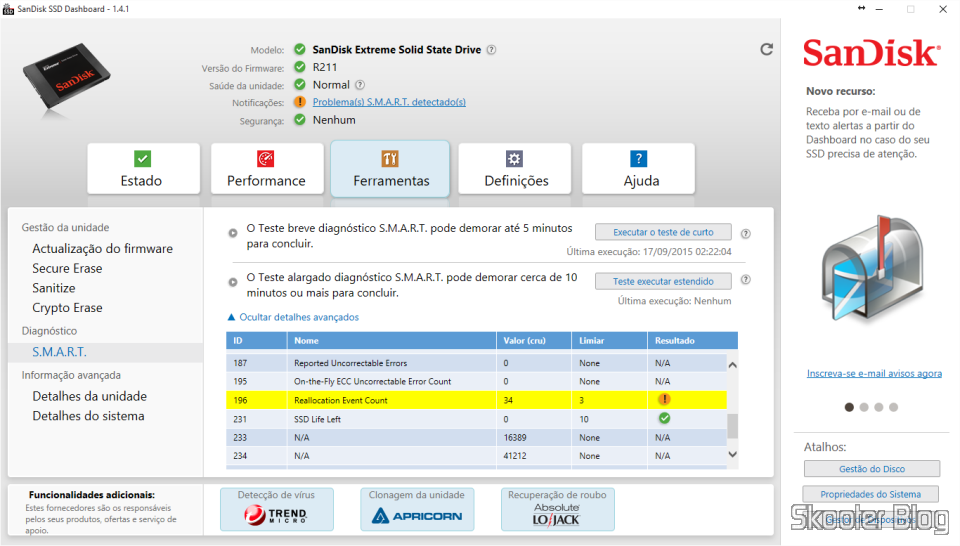960x546 pixels.
Task: Click the green check icon on the Estado tab
Action: coord(142,159)
